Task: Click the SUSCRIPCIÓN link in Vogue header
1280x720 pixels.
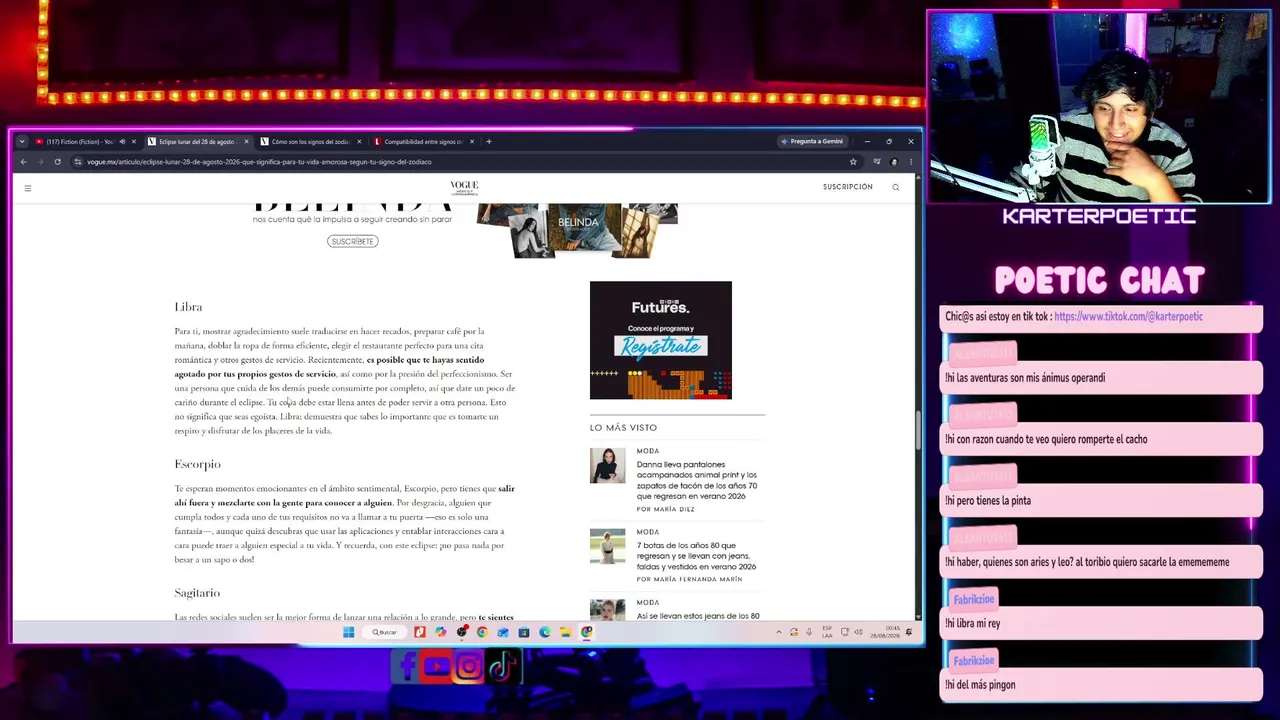Action: click(848, 187)
